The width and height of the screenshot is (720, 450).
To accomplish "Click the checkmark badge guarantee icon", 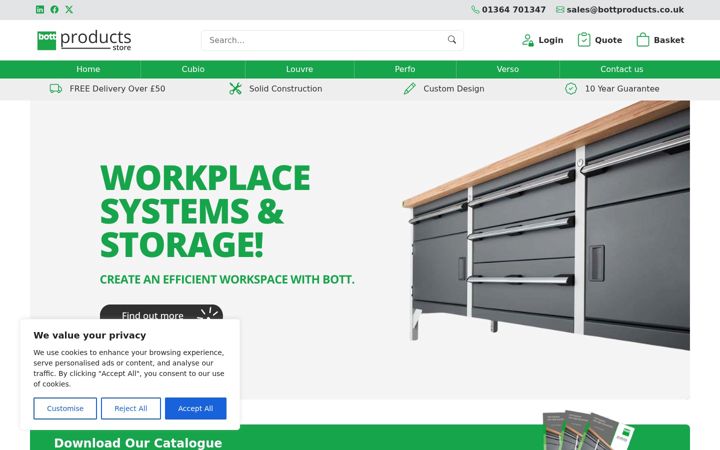I will click(x=571, y=89).
